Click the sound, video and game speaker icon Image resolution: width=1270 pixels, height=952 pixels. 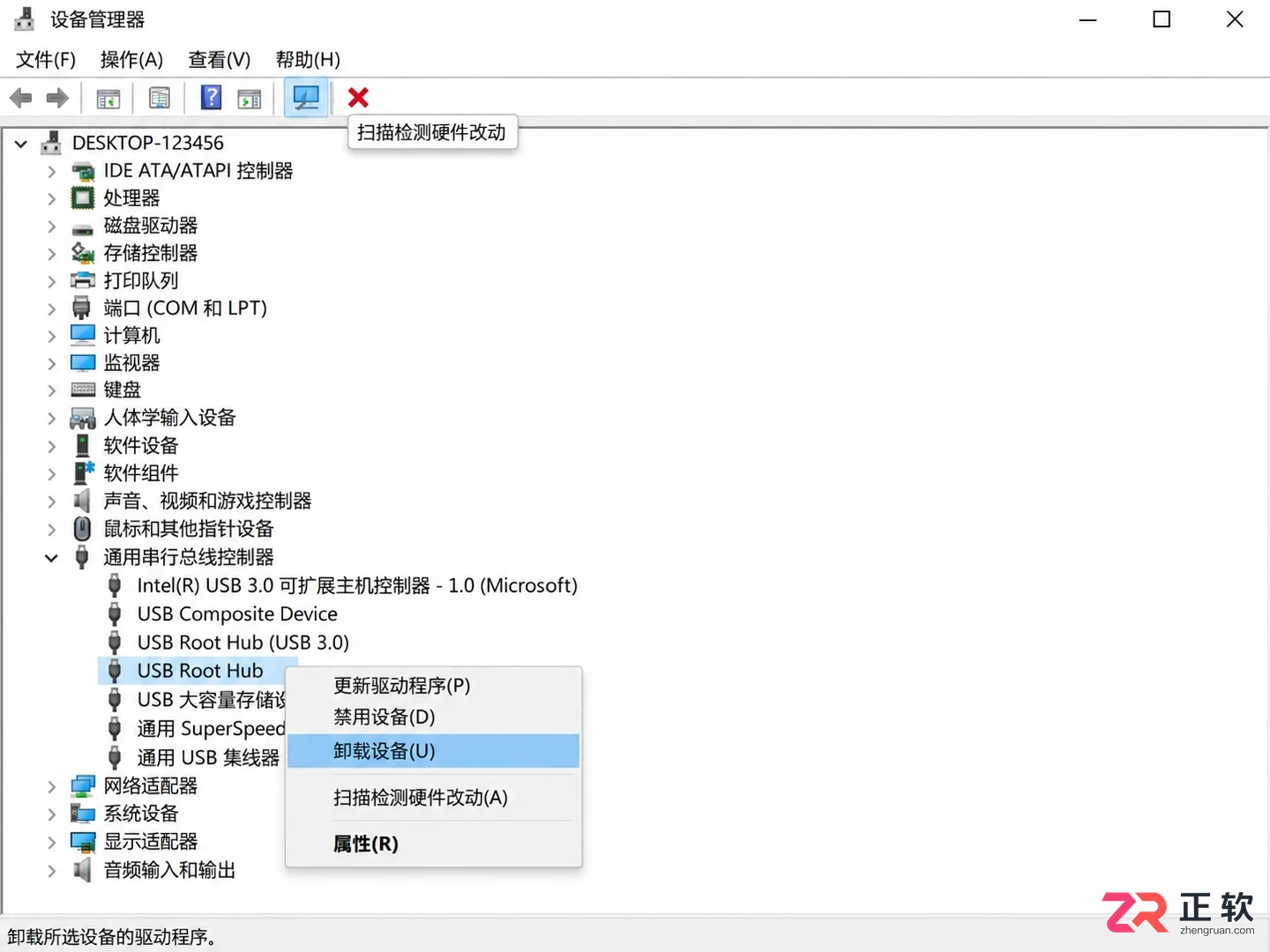[82, 501]
